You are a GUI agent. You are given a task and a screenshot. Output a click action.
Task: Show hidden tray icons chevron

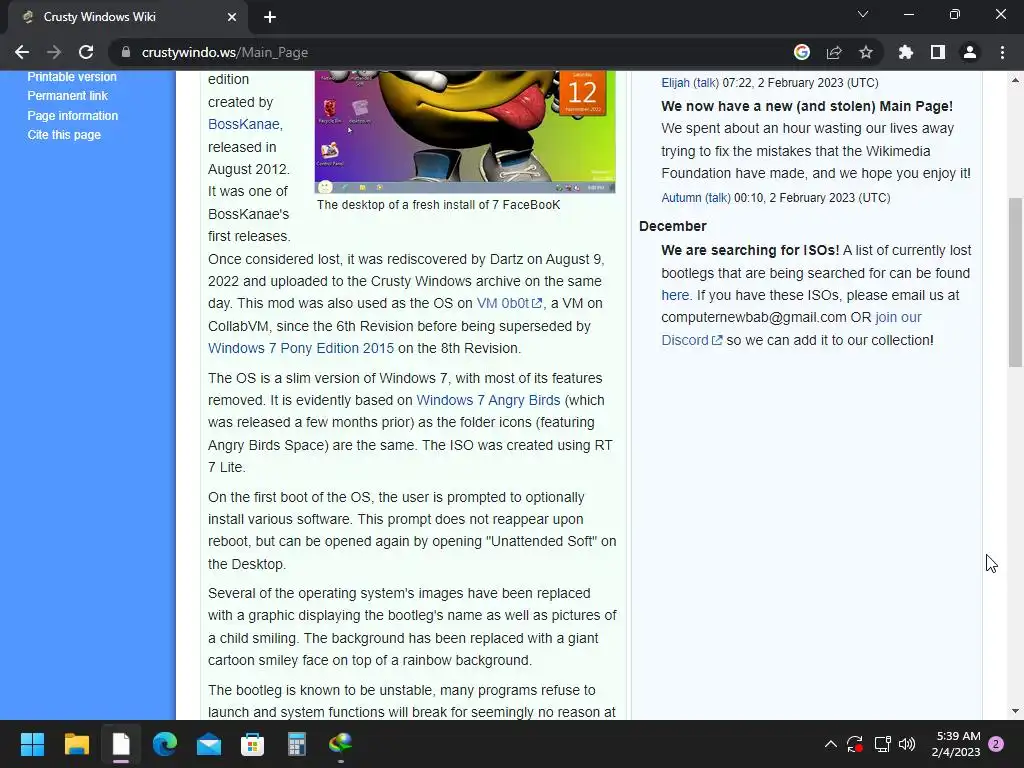click(831, 744)
